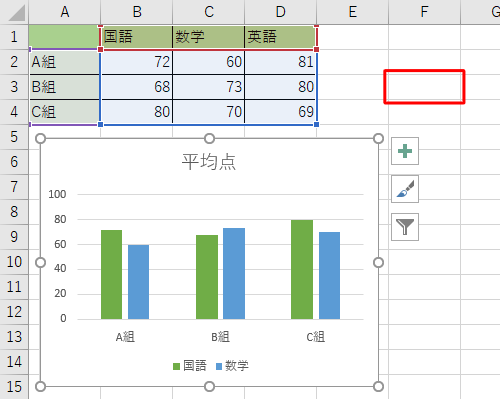This screenshot has width=500, height=399.
Task: Select row 10 header
Action: pos(14,262)
